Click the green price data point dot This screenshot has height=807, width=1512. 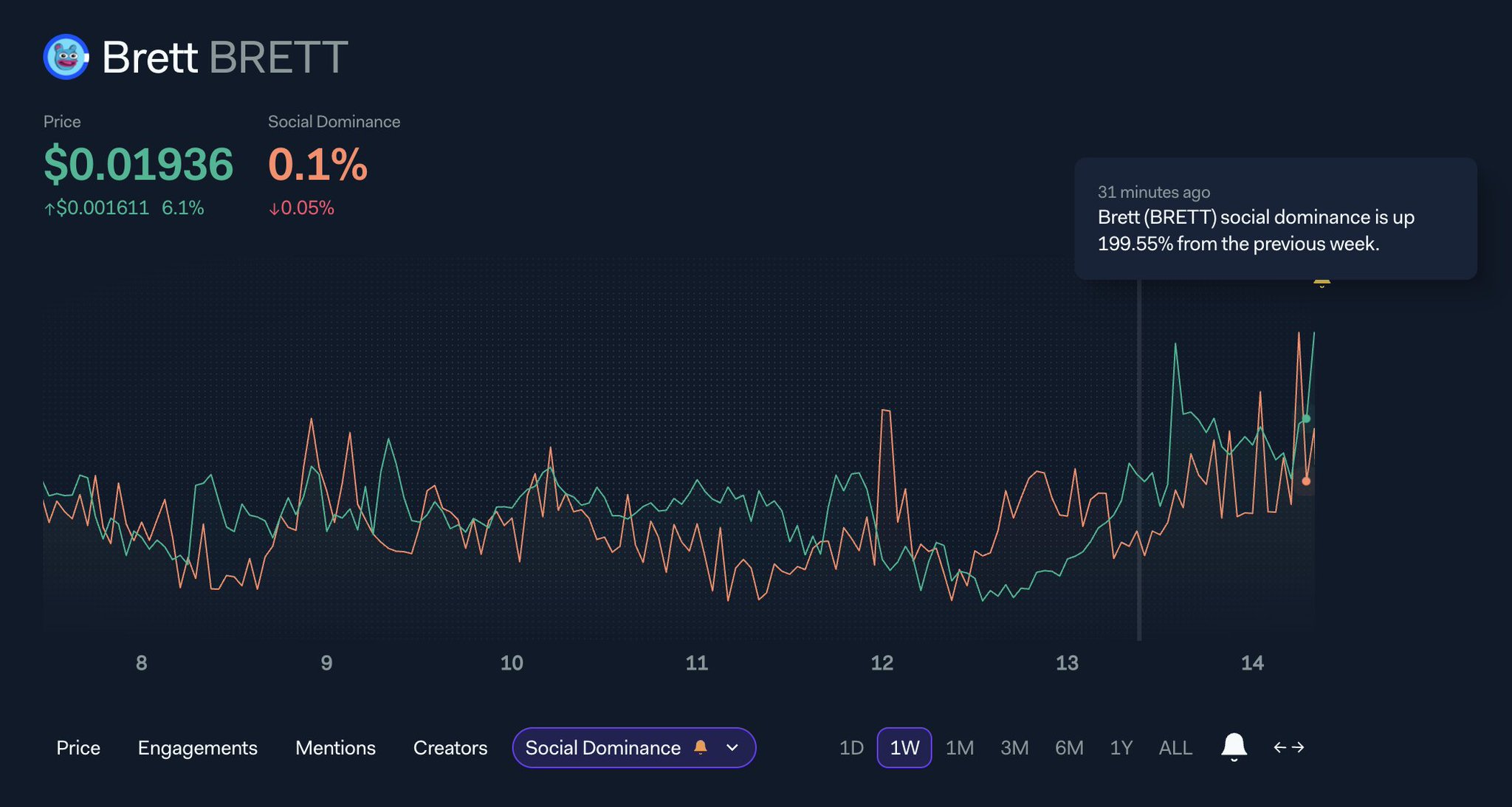1306,419
